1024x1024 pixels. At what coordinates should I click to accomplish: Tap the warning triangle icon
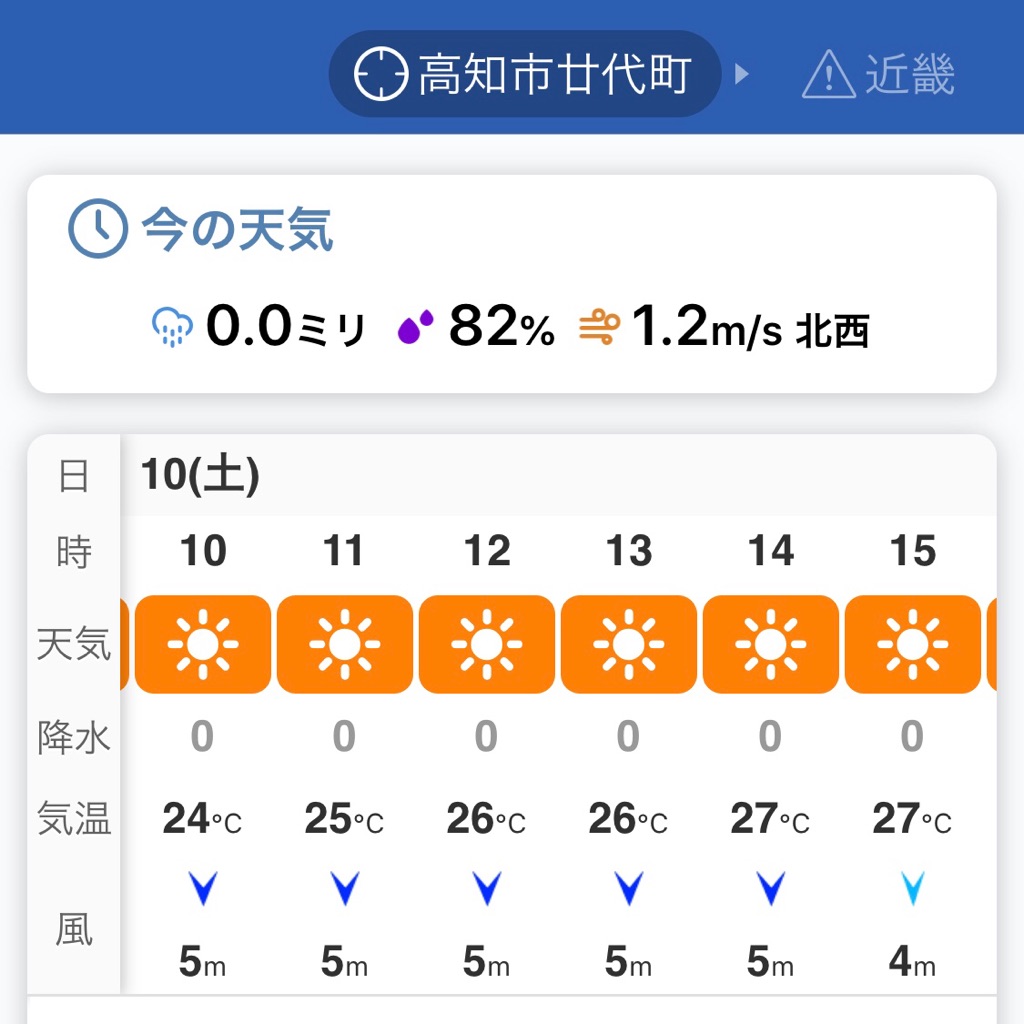click(x=829, y=75)
